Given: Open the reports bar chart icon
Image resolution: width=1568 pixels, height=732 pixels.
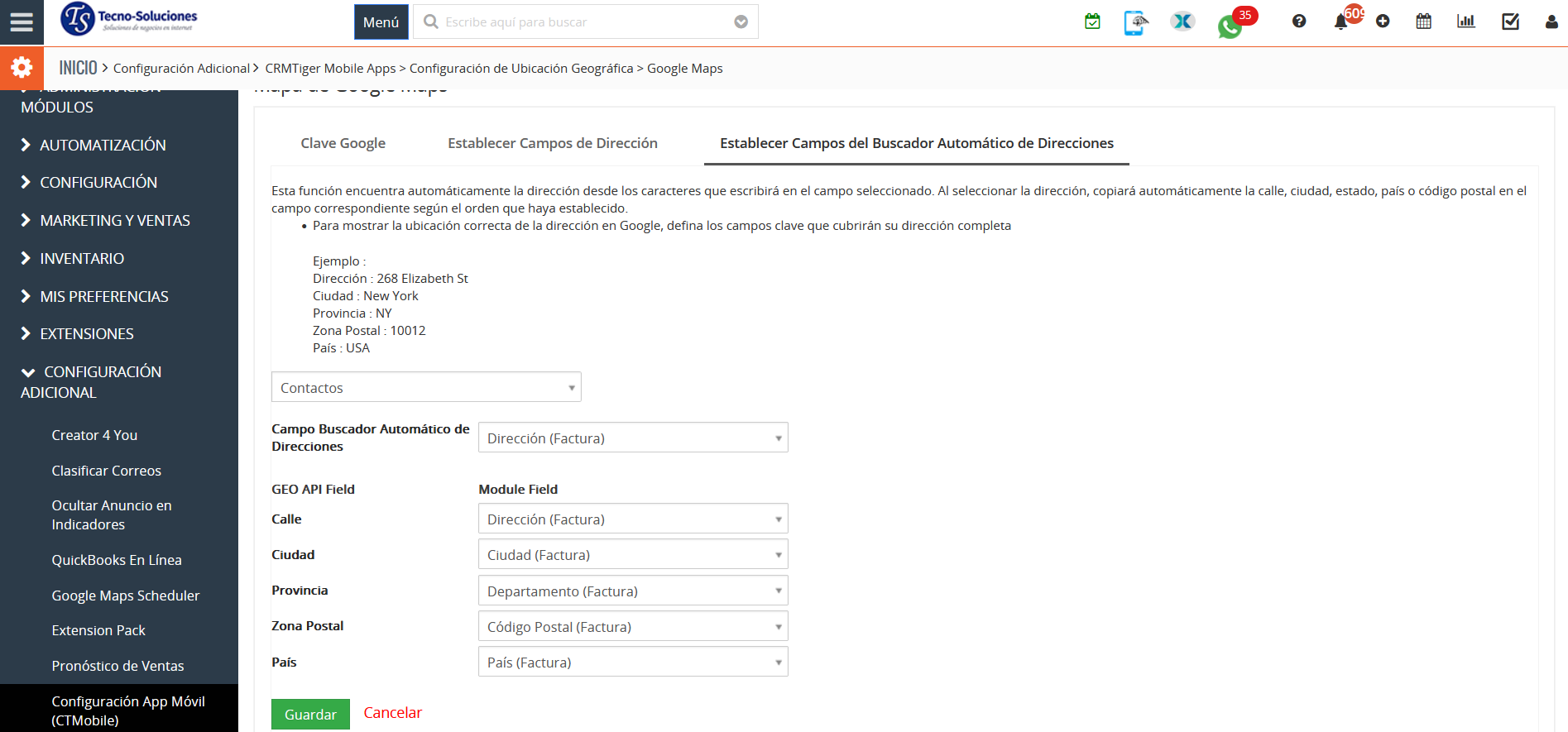Looking at the screenshot, I should click(x=1466, y=22).
